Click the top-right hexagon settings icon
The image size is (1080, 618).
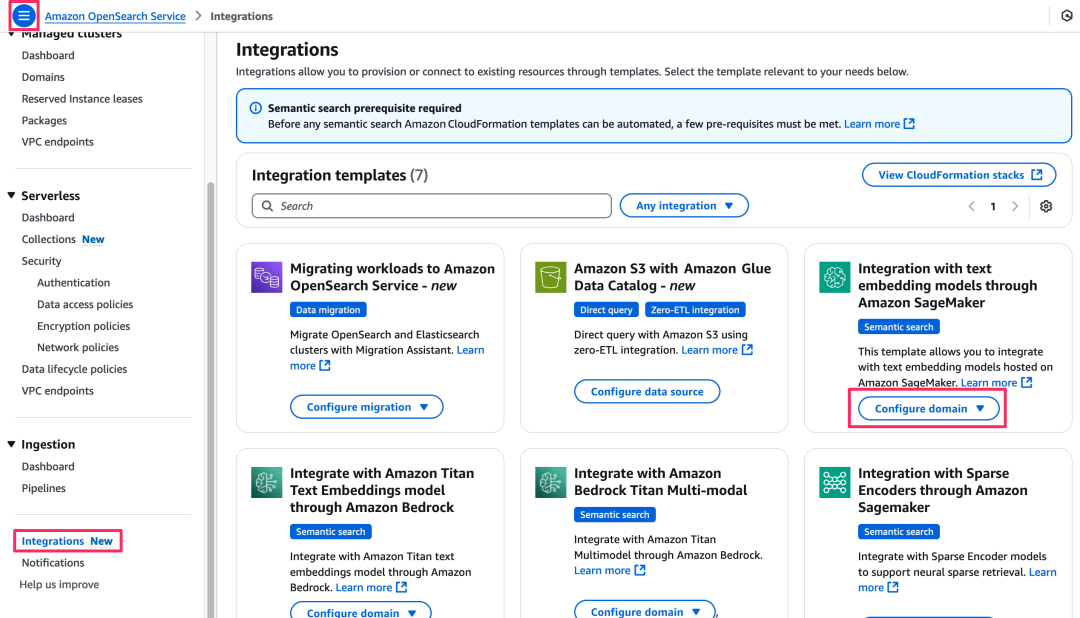point(1066,15)
